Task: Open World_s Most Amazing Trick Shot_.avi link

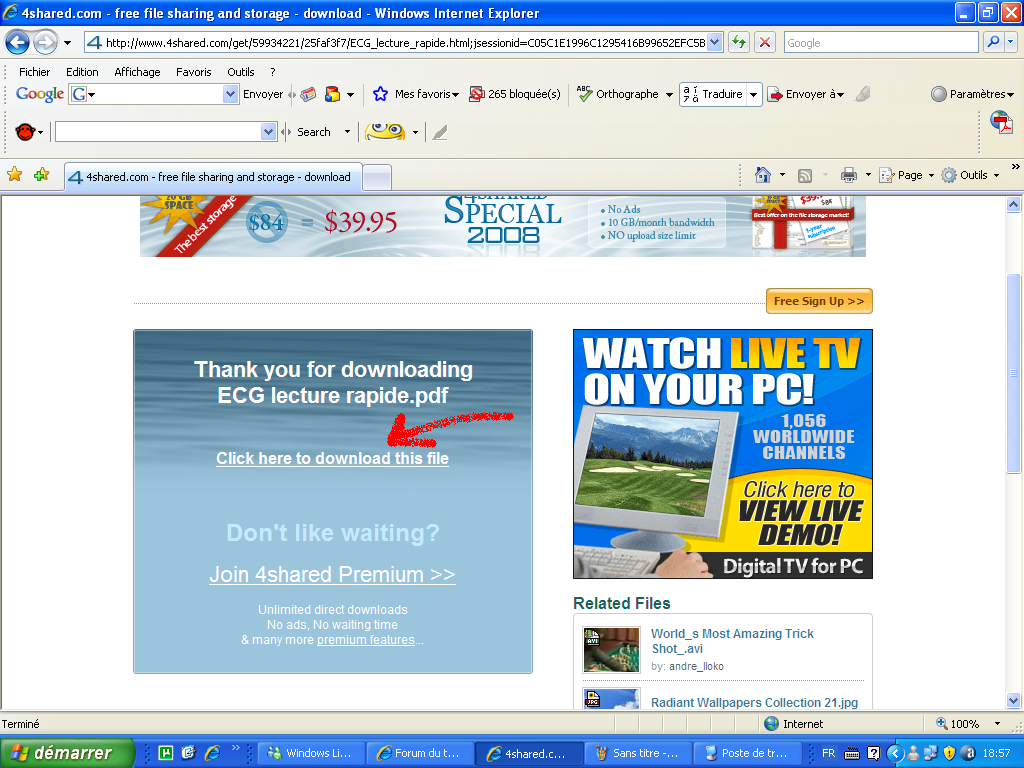Action: pos(732,641)
